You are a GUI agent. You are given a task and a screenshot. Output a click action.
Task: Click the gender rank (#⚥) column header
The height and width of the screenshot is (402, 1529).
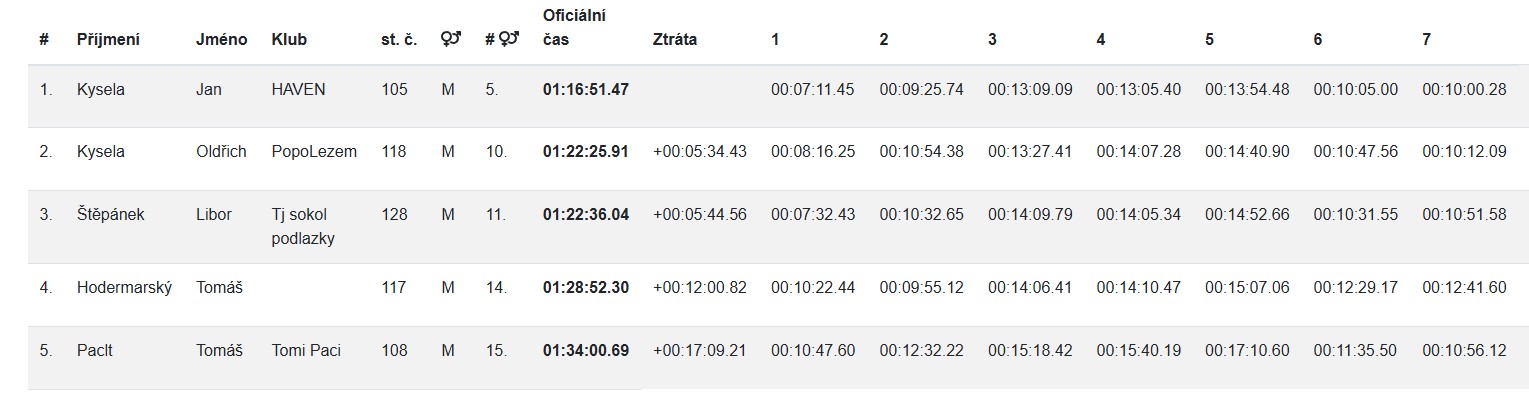[502, 40]
